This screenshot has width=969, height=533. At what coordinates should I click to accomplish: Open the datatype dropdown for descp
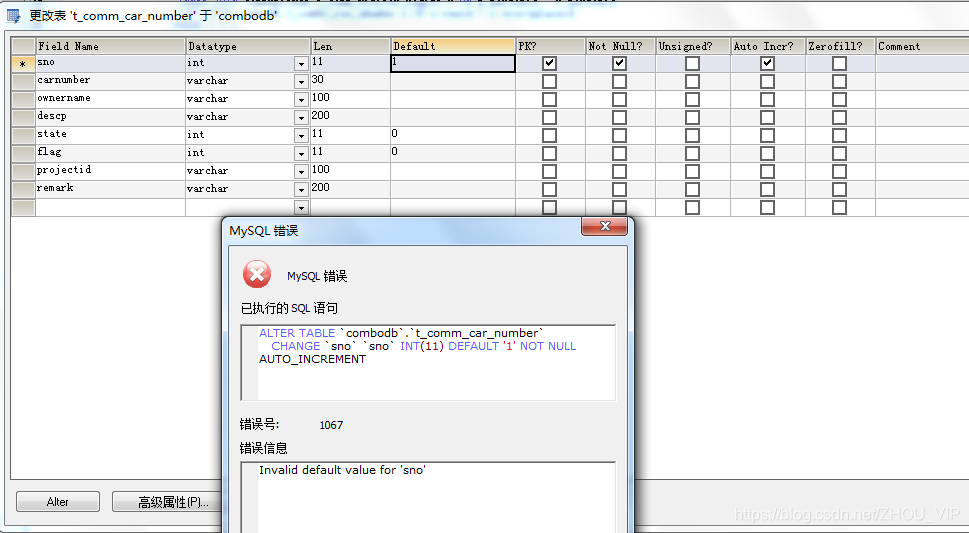[x=301, y=117]
